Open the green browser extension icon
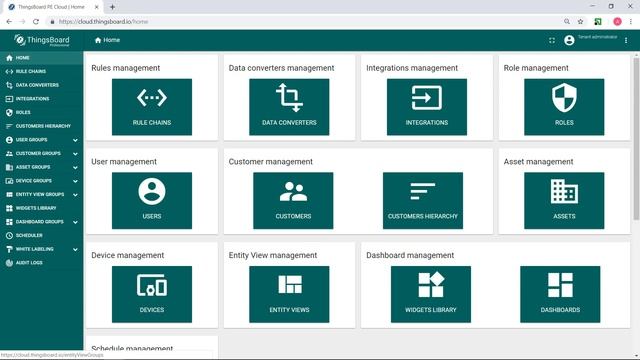Screen dimensions: 640x360 click(x=598, y=22)
